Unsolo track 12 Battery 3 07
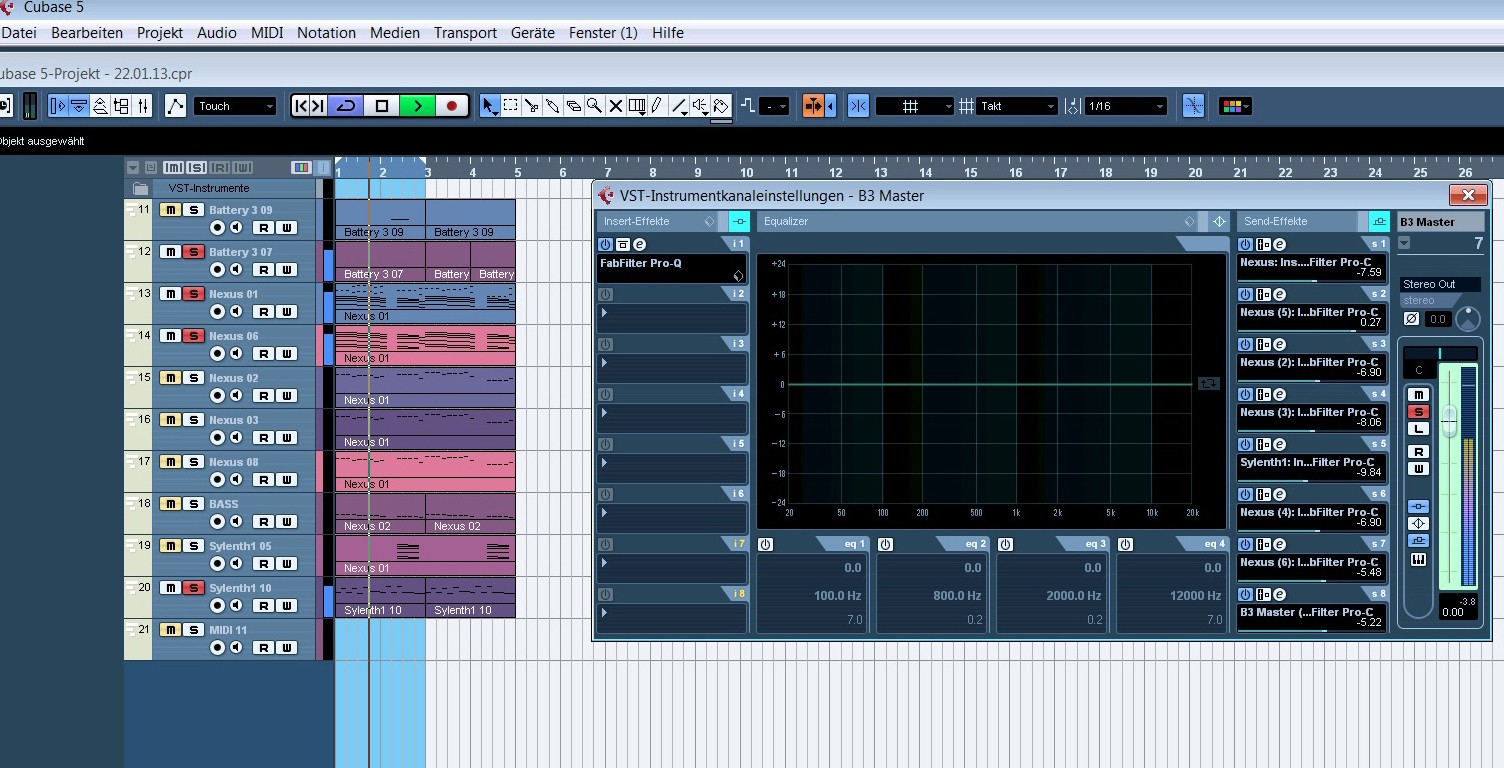The height and width of the screenshot is (768, 1504). tap(194, 252)
